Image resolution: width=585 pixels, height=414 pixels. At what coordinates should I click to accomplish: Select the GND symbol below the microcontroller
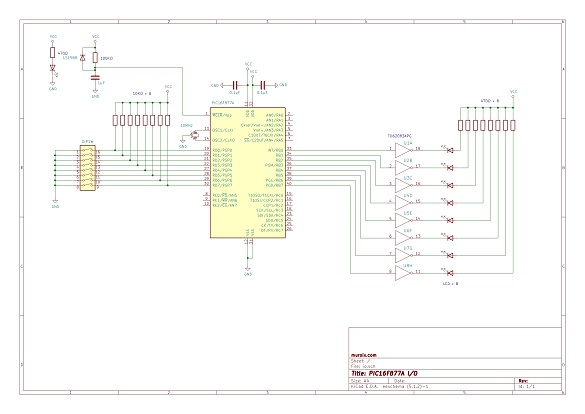[x=248, y=271]
